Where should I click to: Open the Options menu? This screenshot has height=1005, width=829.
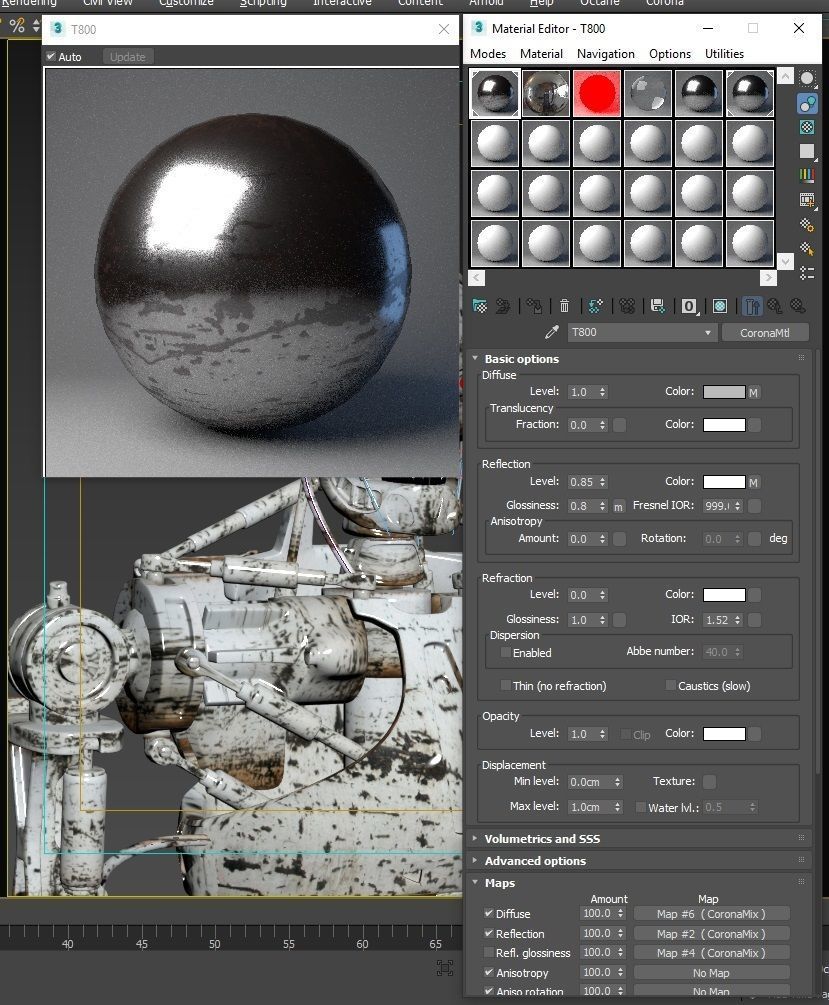669,54
